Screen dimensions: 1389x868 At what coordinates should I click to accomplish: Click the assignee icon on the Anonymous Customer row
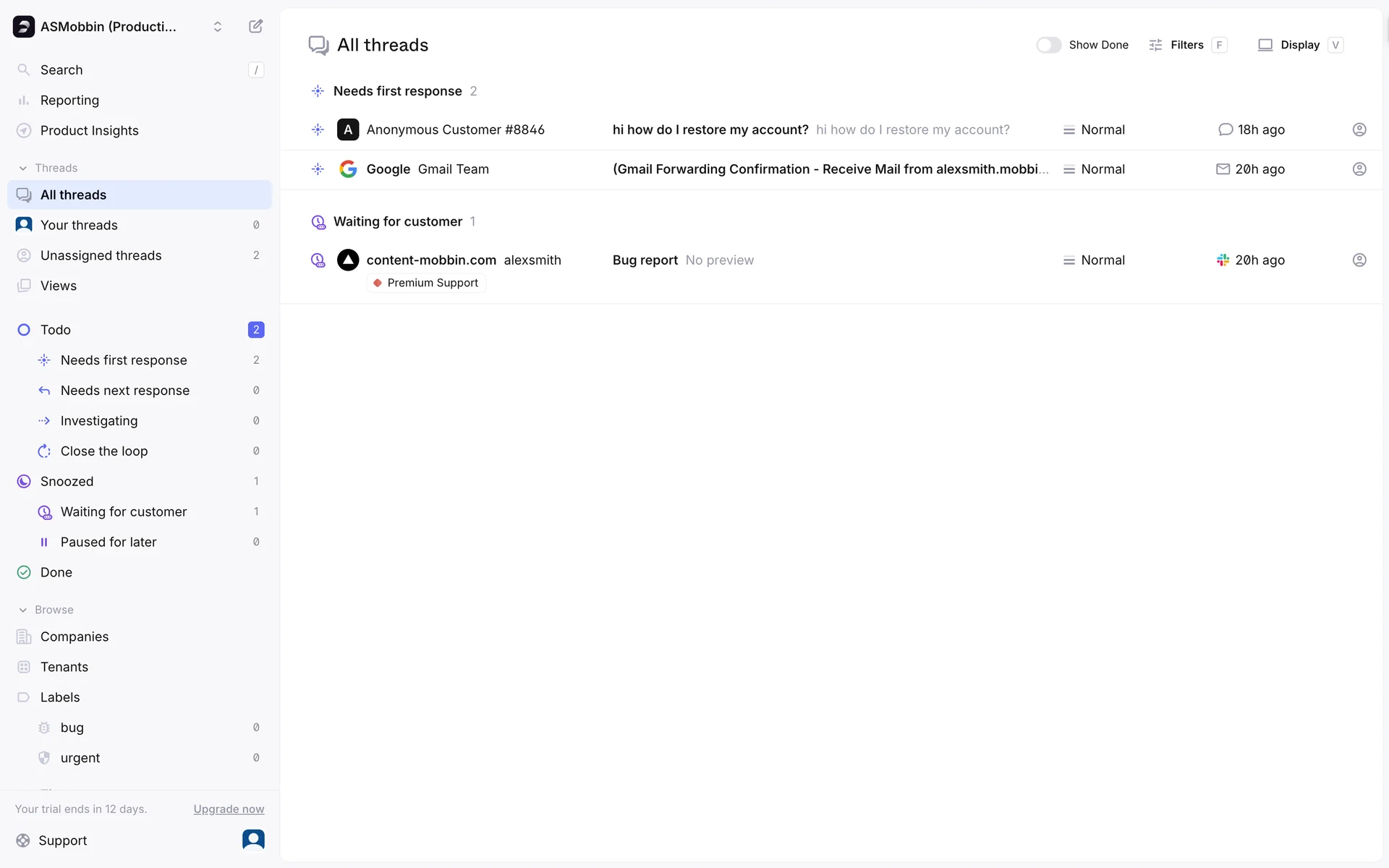[x=1359, y=130]
